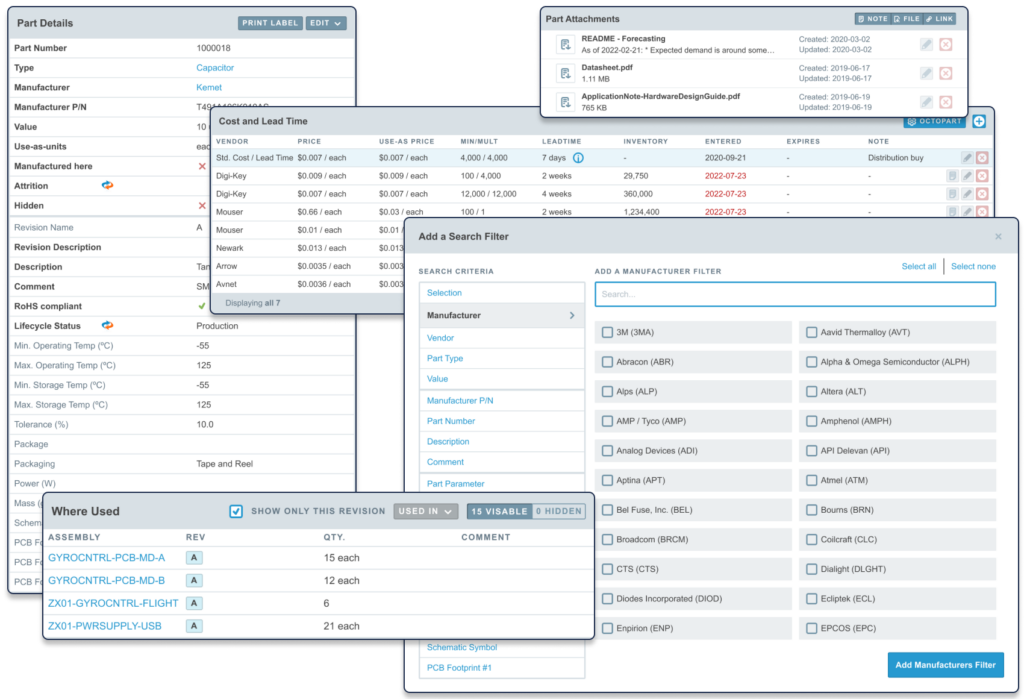
Task: Edit the README - Forecasting attachment via pencil icon
Action: point(926,44)
